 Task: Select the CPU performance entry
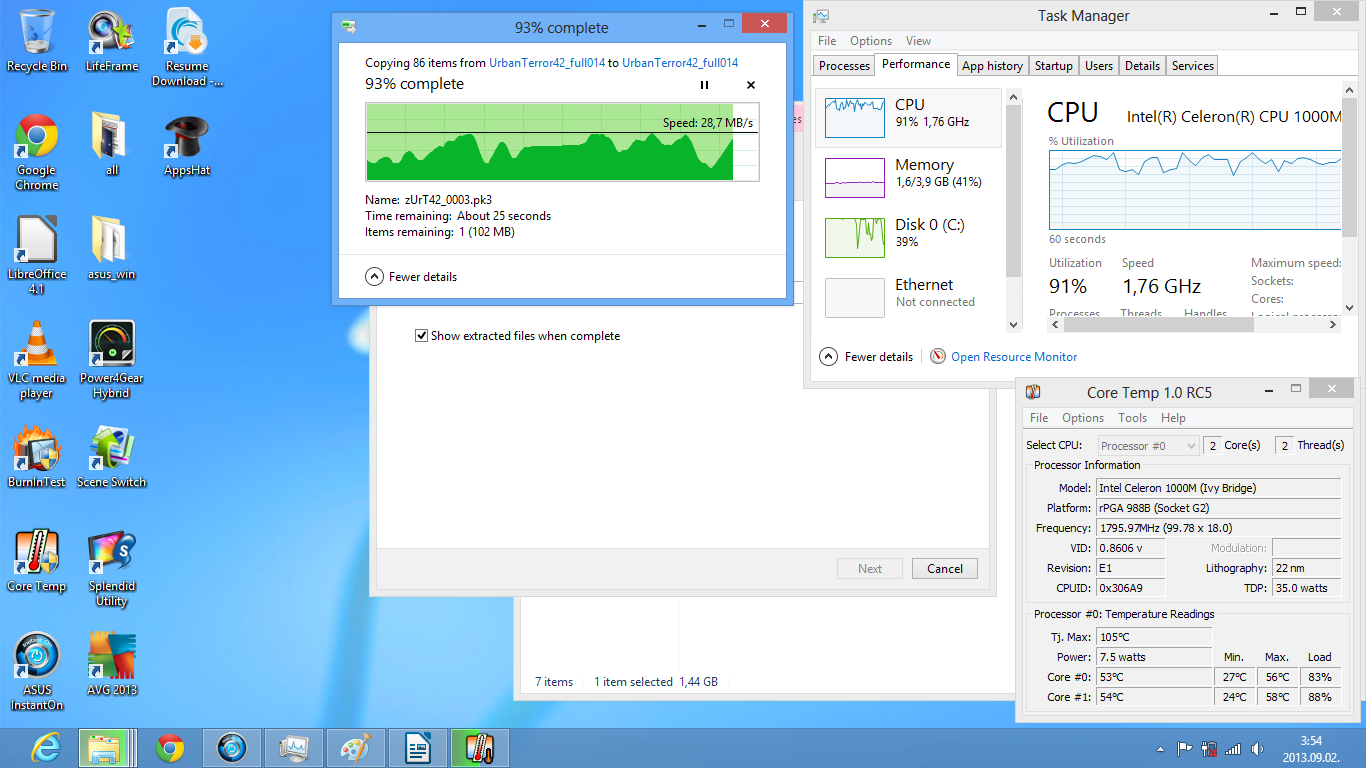910,117
